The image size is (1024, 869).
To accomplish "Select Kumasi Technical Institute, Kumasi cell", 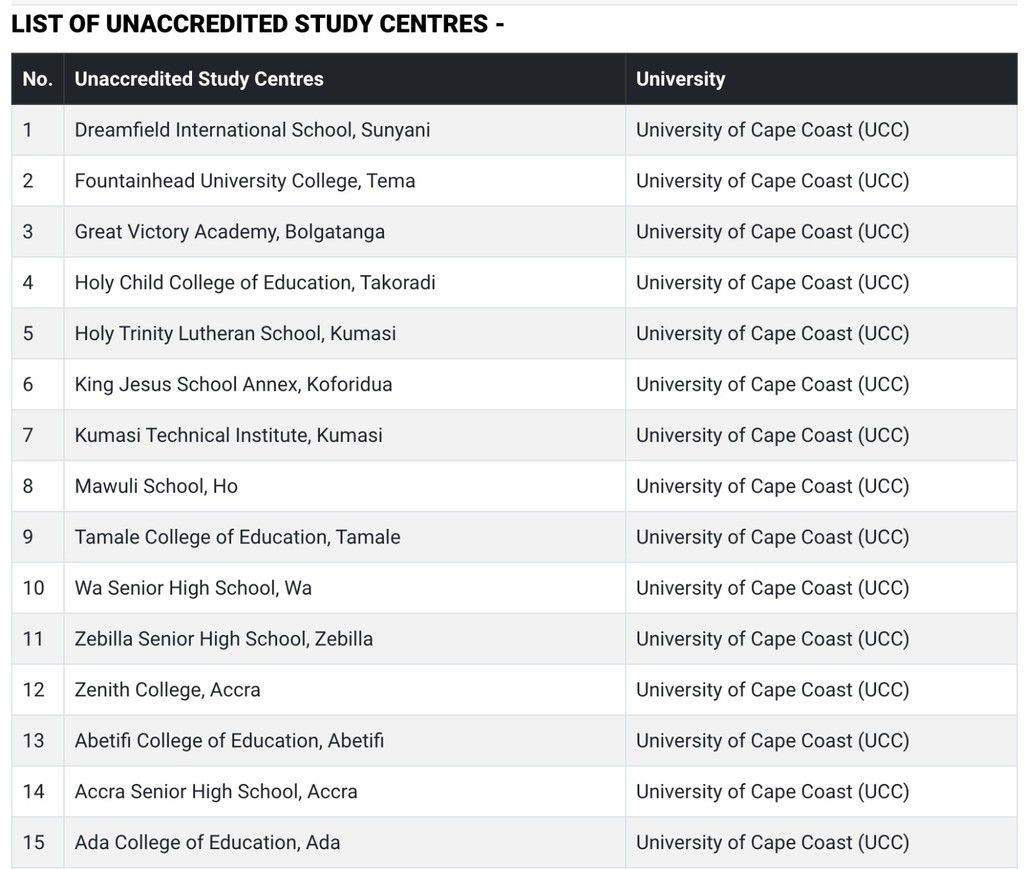I will [x=228, y=436].
